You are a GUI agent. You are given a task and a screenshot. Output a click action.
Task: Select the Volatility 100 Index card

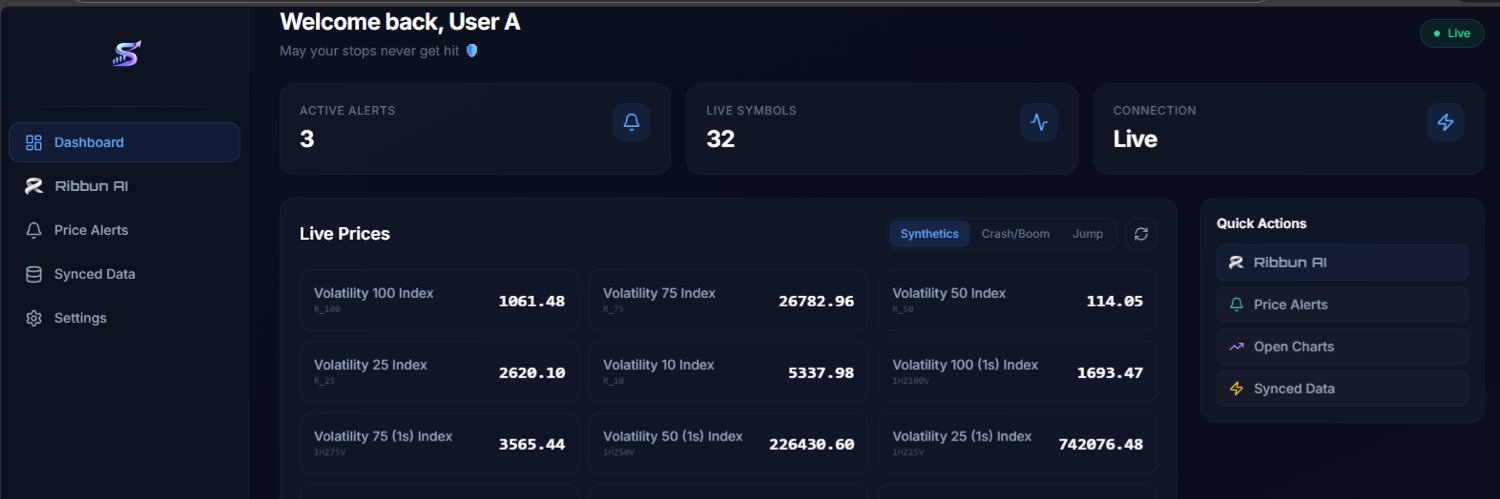(439, 300)
